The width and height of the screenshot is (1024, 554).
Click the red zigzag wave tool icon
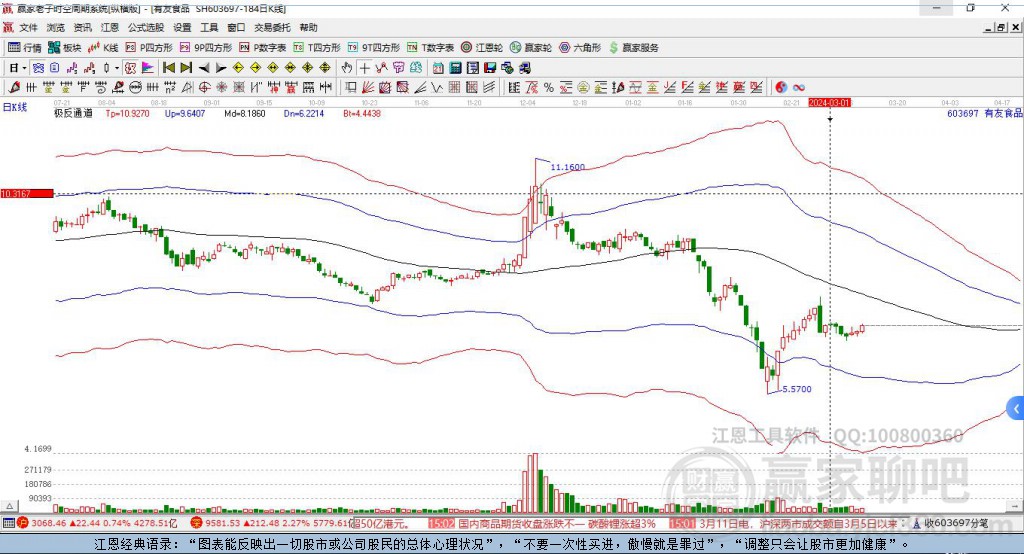click(381, 68)
